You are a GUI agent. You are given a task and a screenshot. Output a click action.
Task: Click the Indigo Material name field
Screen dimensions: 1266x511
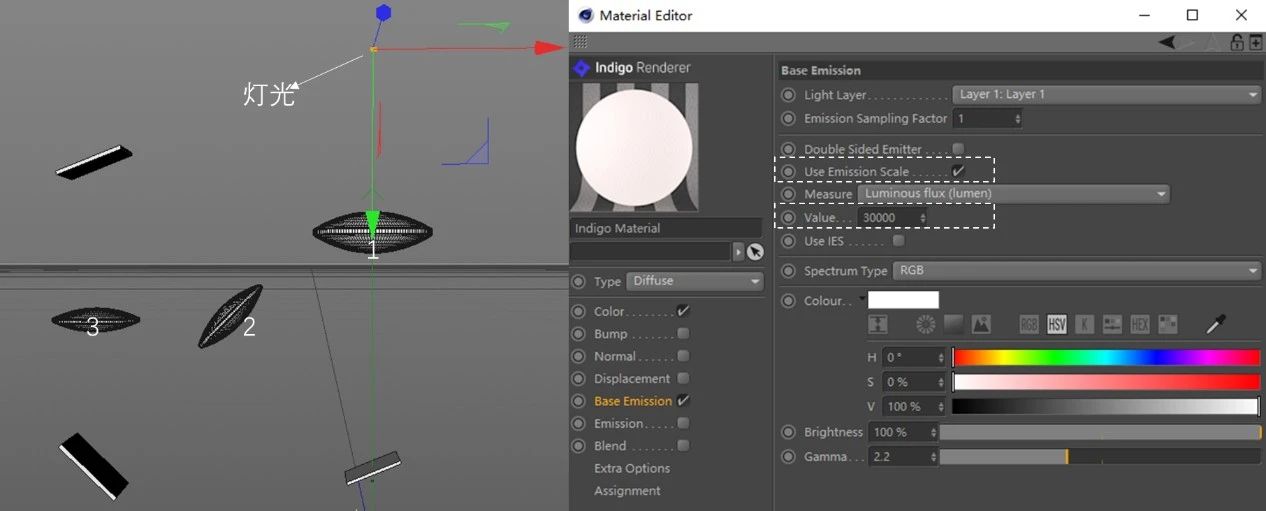click(666, 229)
